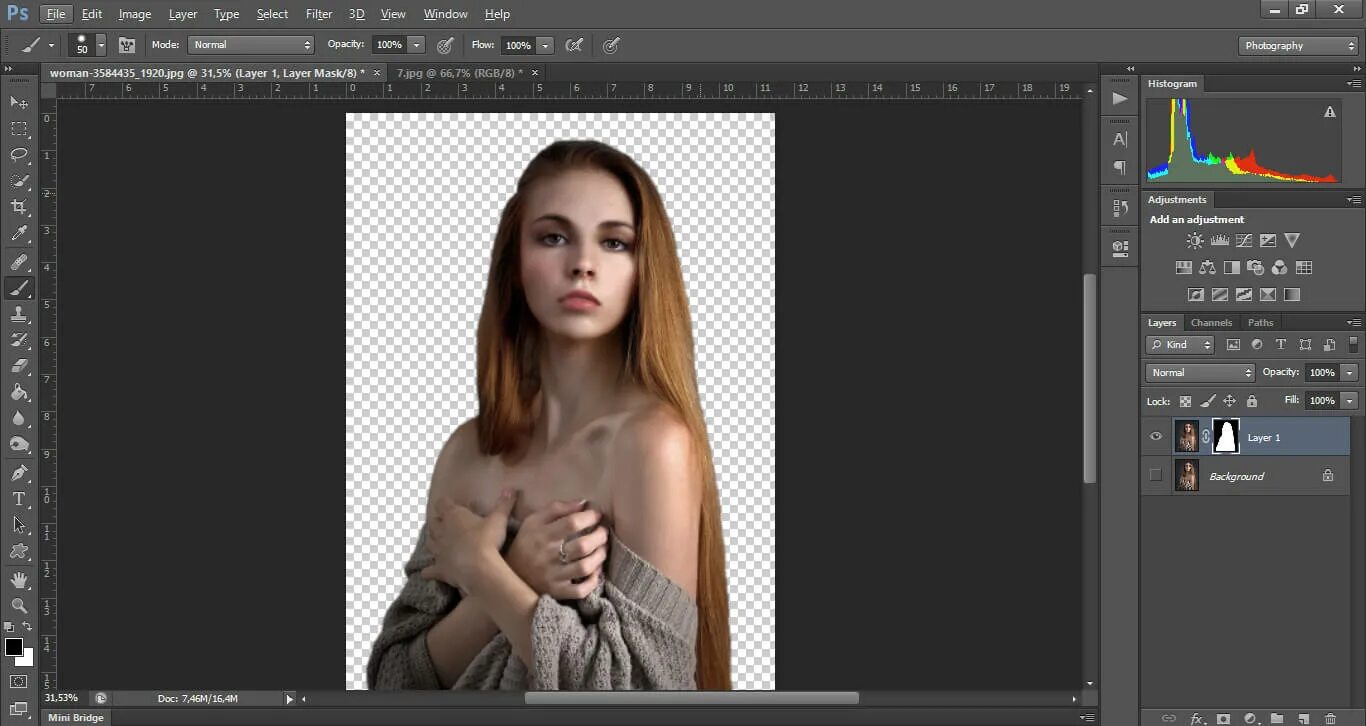Screen dimensions: 1366x726
Task: Select the Quick Selection tool
Action: pos(19,181)
